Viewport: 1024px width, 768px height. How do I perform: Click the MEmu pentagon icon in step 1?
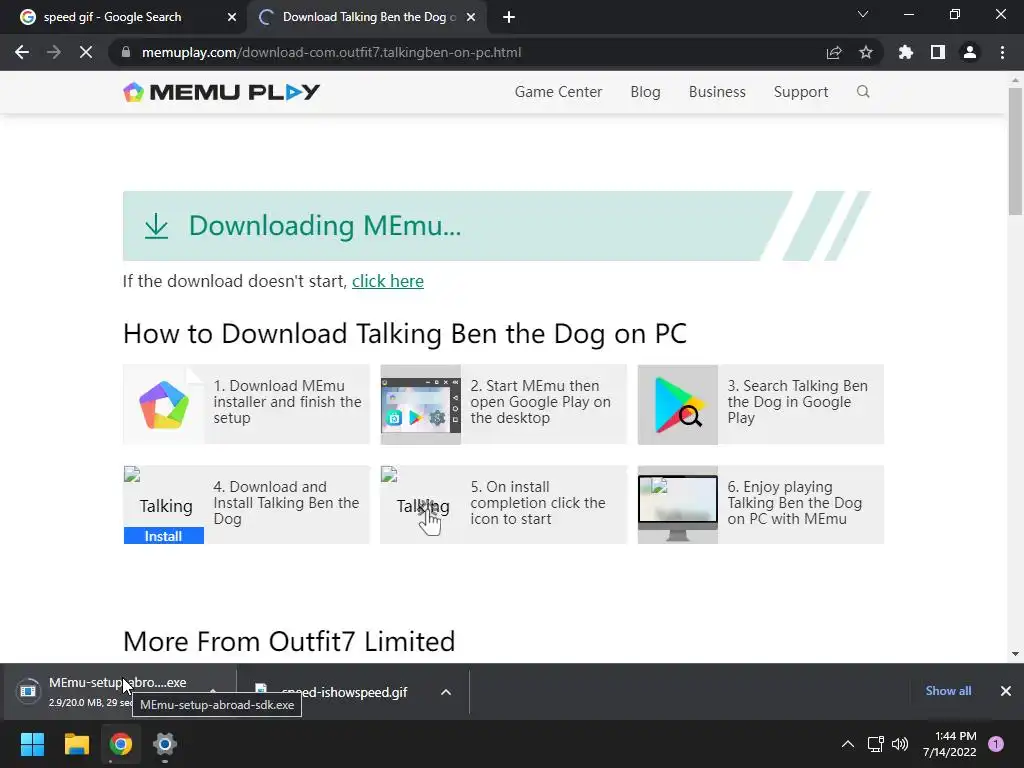[164, 405]
